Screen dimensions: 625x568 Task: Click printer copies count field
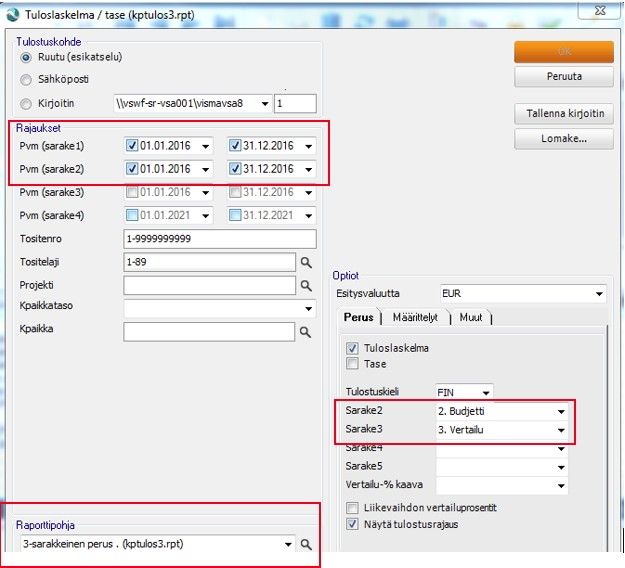pos(295,104)
